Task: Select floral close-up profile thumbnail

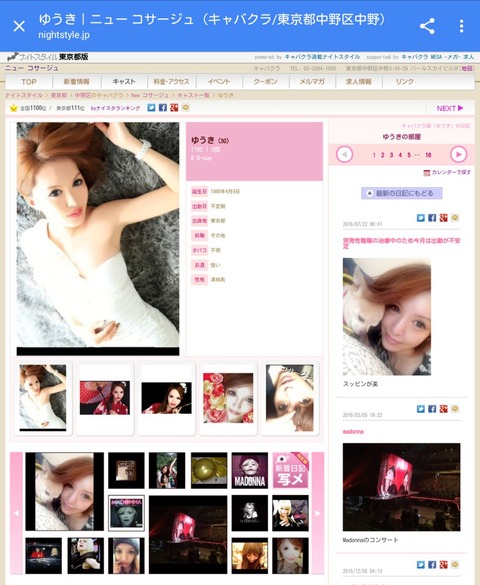Action: click(x=228, y=398)
